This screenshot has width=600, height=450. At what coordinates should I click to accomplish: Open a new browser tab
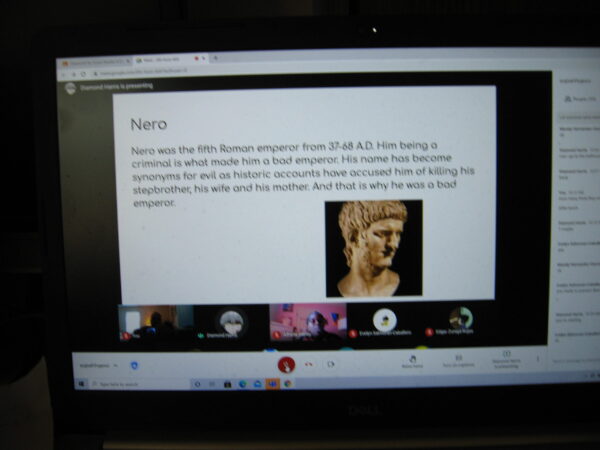pos(215,58)
